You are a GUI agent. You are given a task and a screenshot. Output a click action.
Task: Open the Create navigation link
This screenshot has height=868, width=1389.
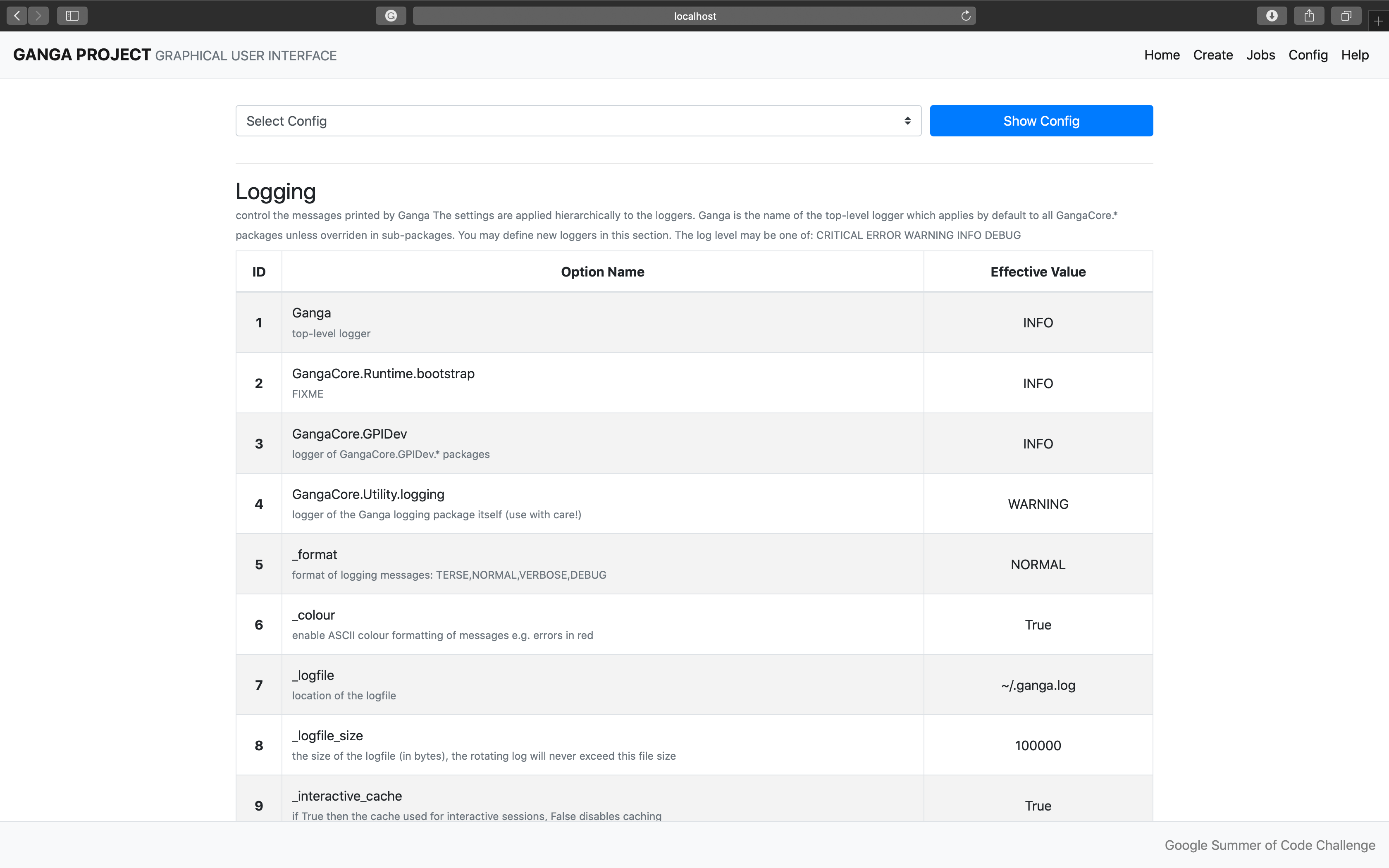tap(1213, 55)
